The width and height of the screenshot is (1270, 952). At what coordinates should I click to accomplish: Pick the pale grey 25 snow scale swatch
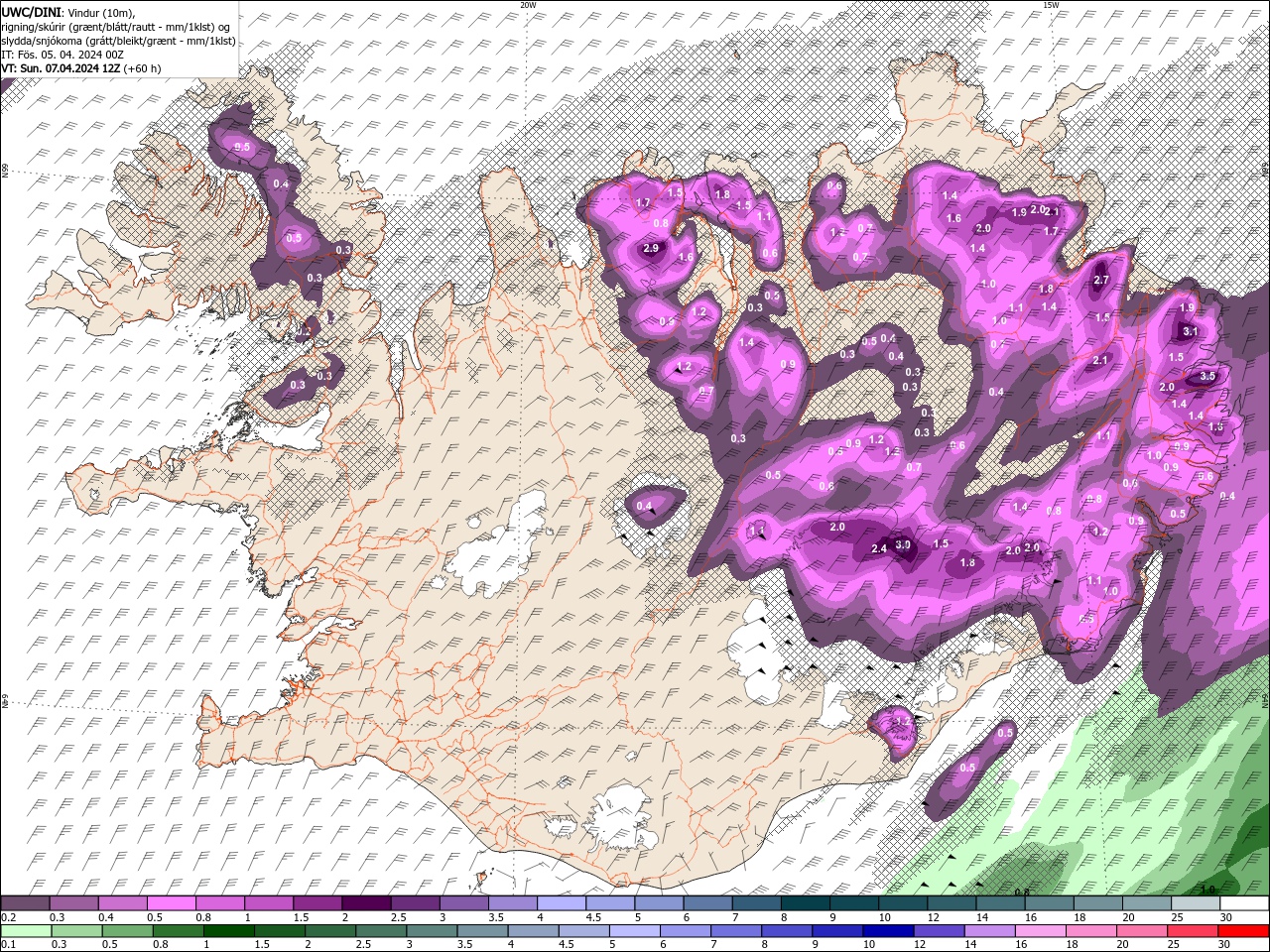1196,903
